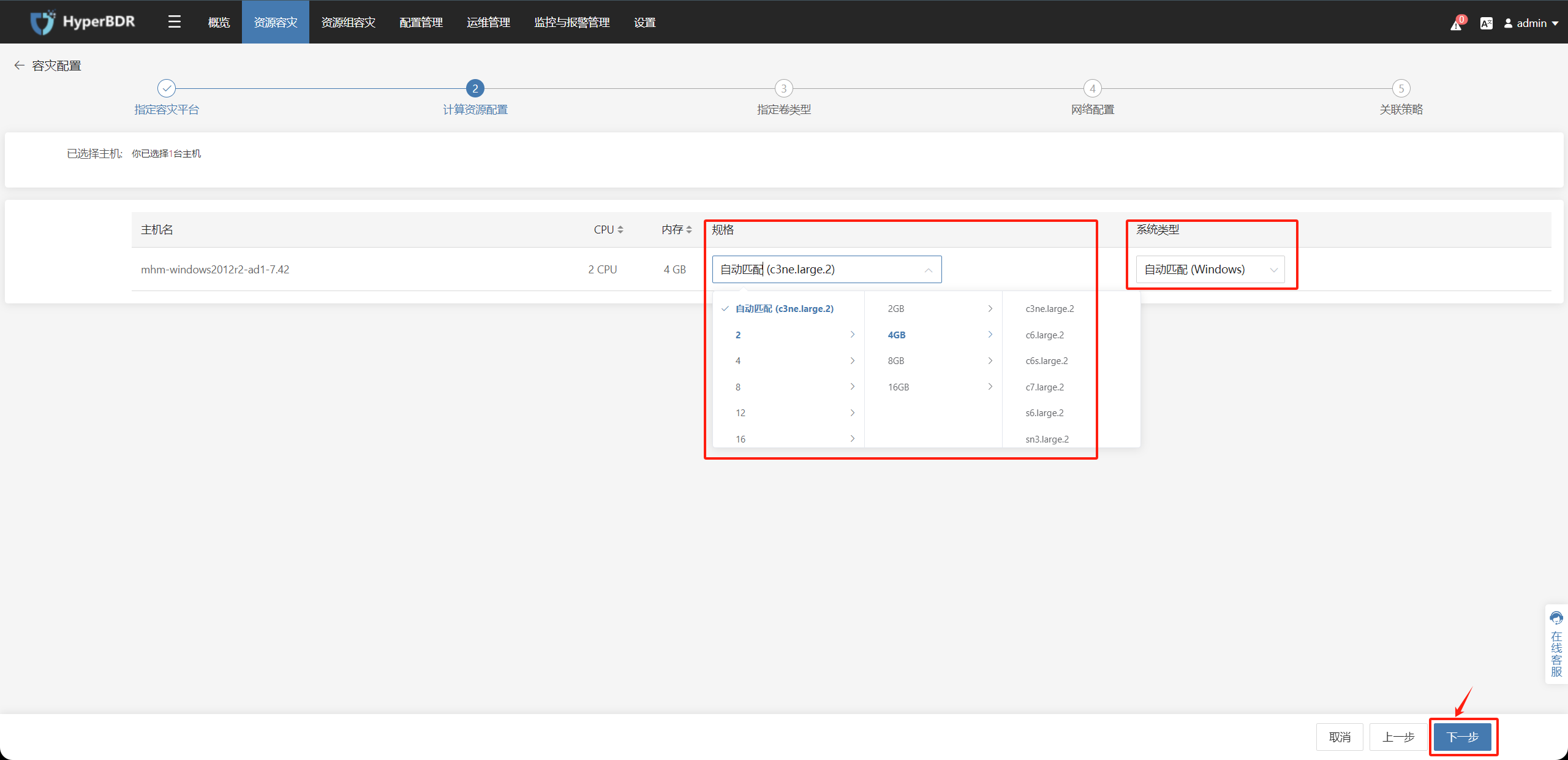Click the 上一步 button

[1398, 737]
